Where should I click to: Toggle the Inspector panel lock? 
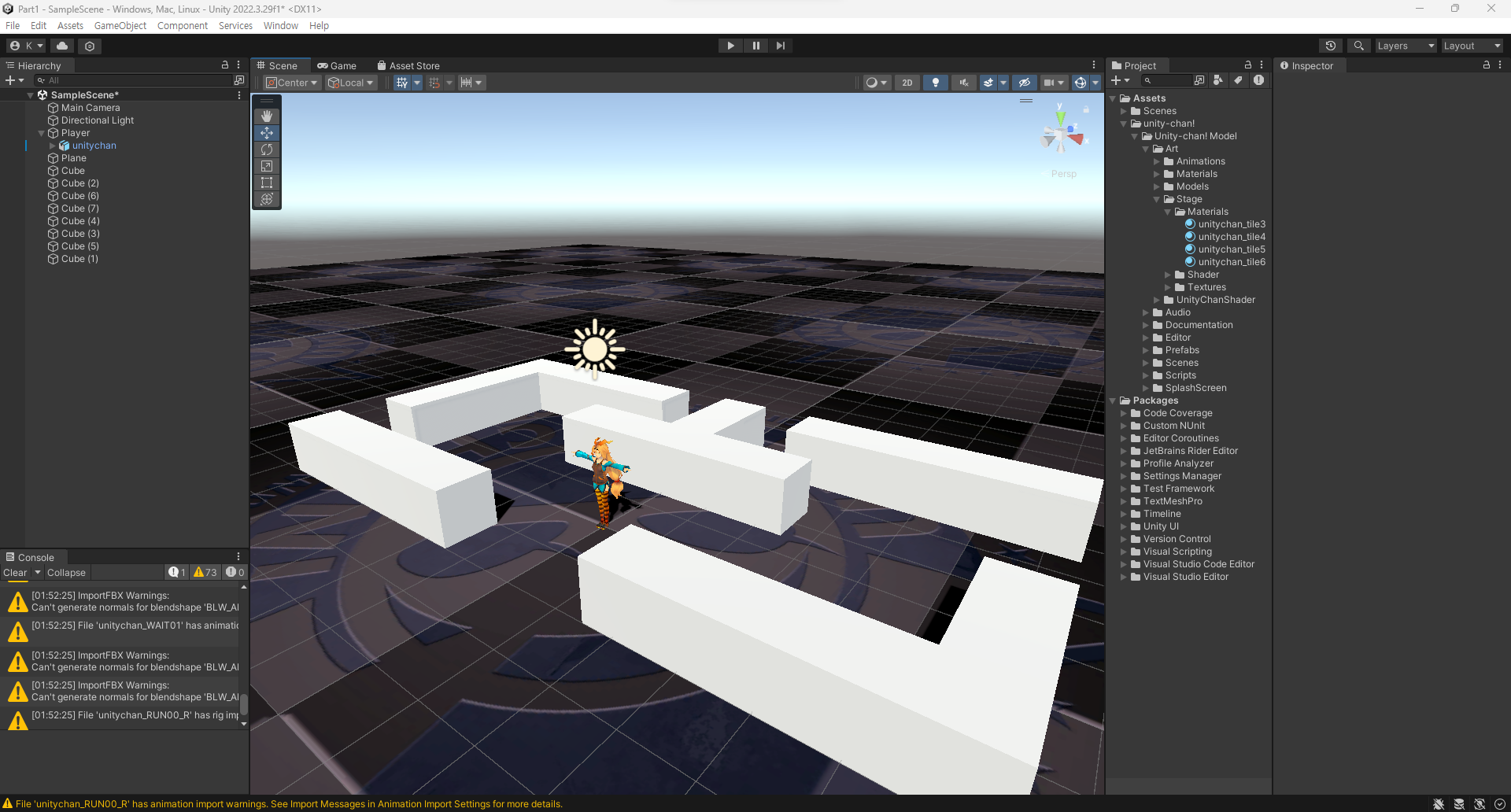click(1487, 65)
